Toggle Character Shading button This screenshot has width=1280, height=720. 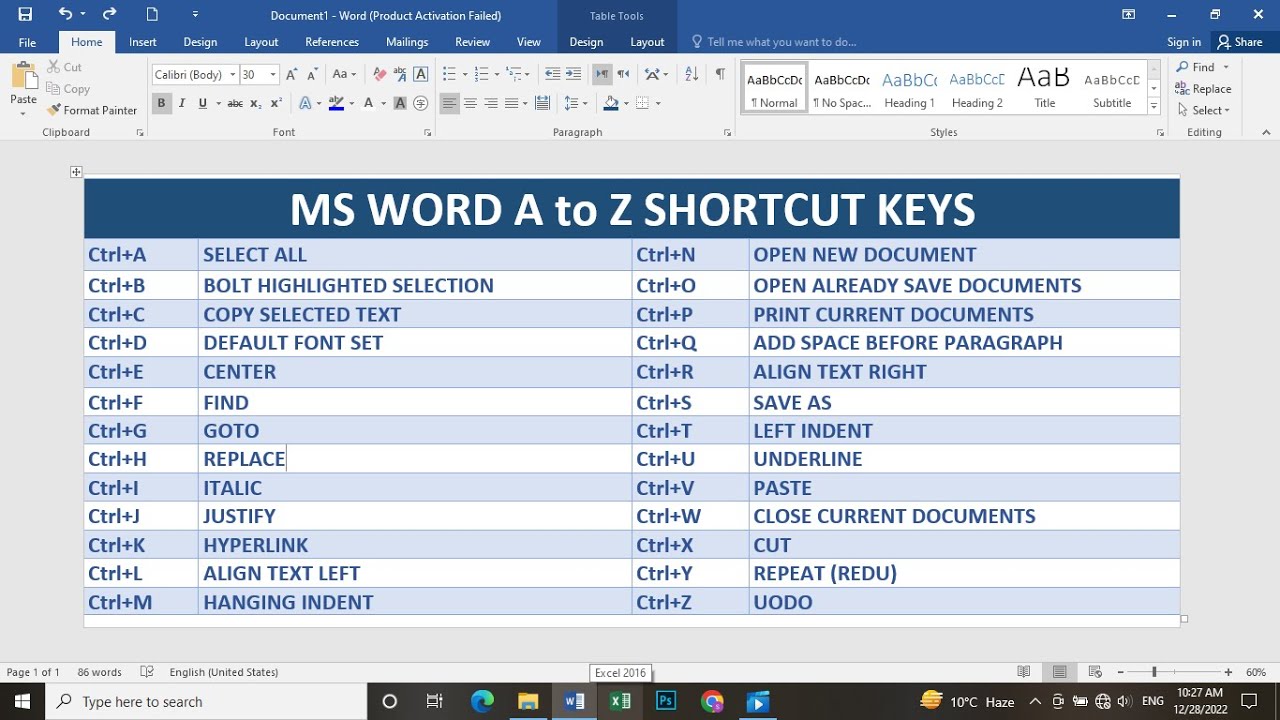point(400,103)
